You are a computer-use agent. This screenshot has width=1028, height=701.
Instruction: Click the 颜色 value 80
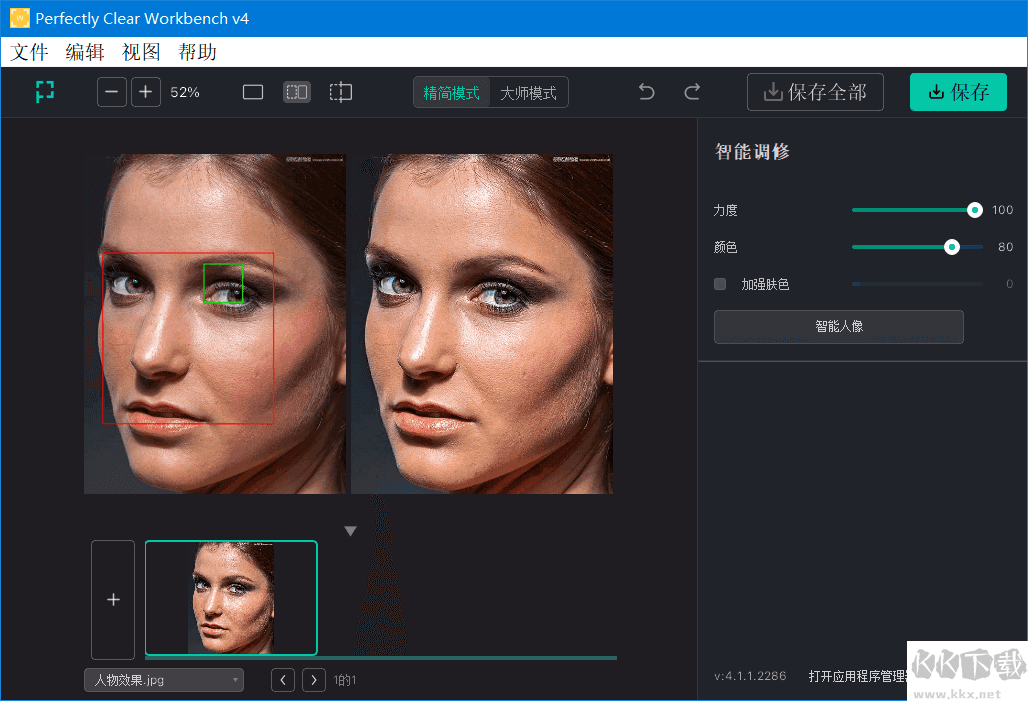click(x=1005, y=247)
